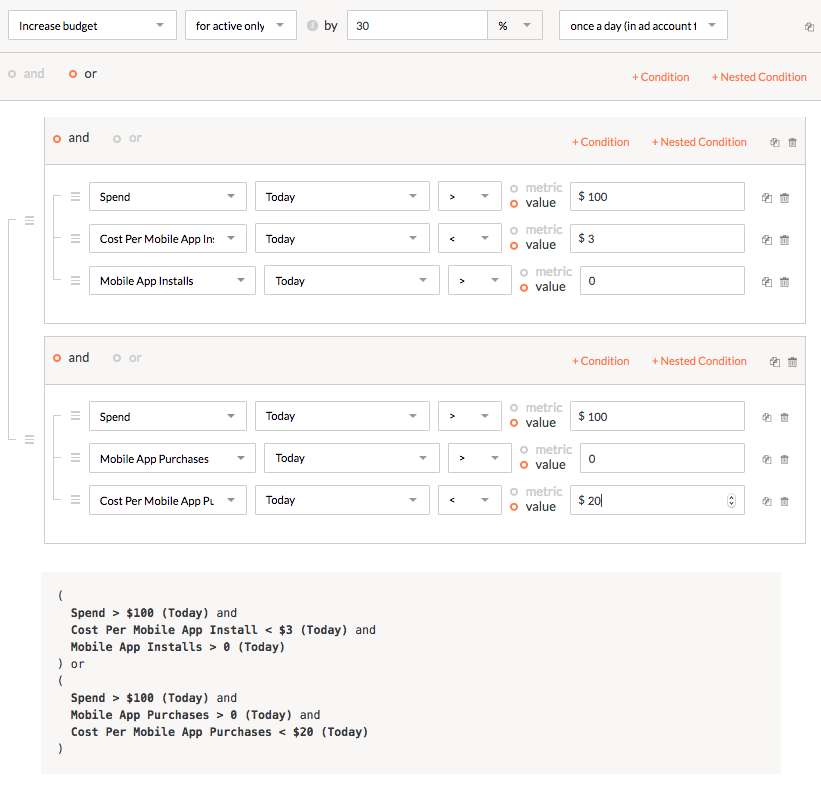Delete the Cost Per Mobile App Install condition

click(x=784, y=240)
